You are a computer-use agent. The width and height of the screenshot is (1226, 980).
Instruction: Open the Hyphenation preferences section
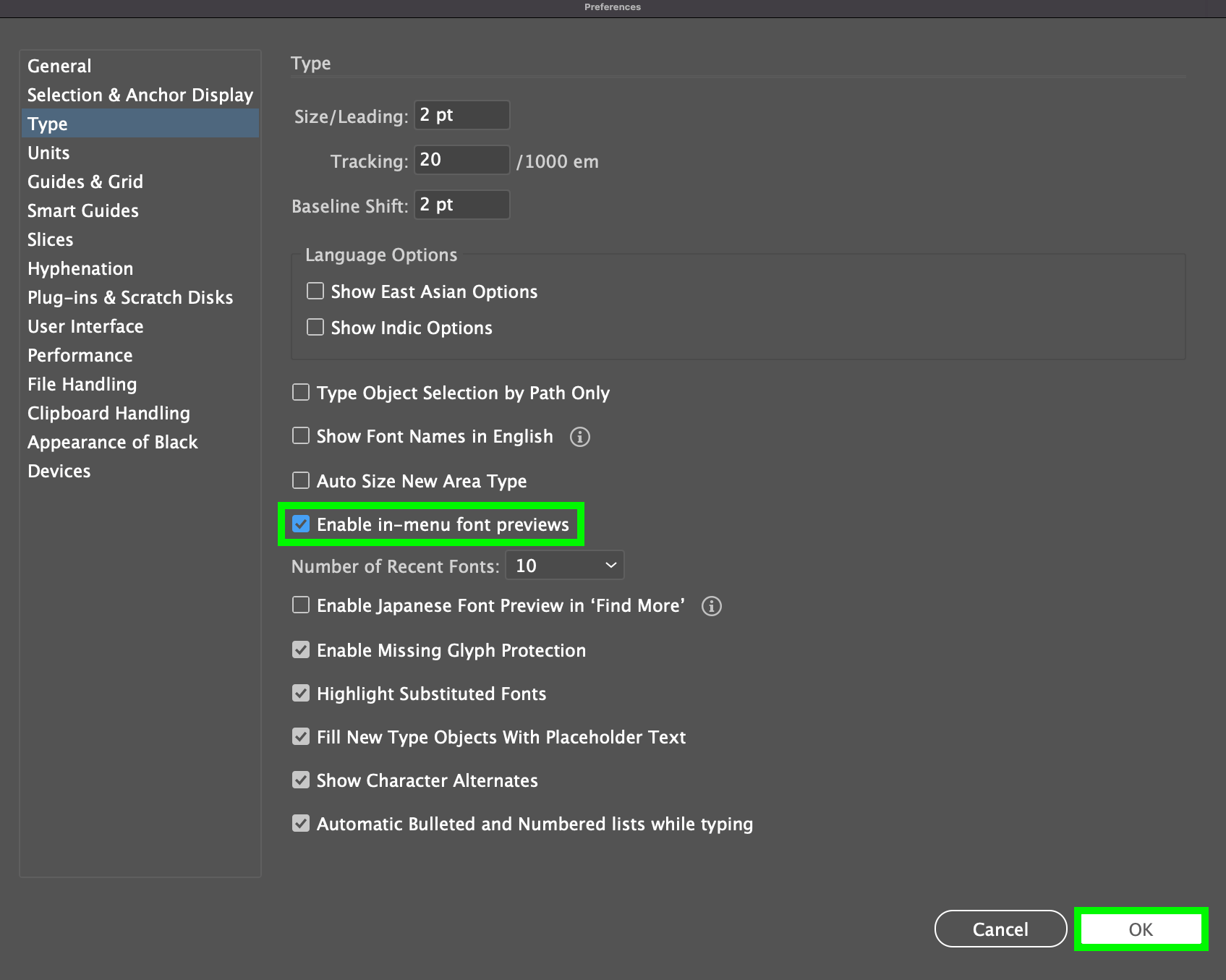tap(80, 268)
